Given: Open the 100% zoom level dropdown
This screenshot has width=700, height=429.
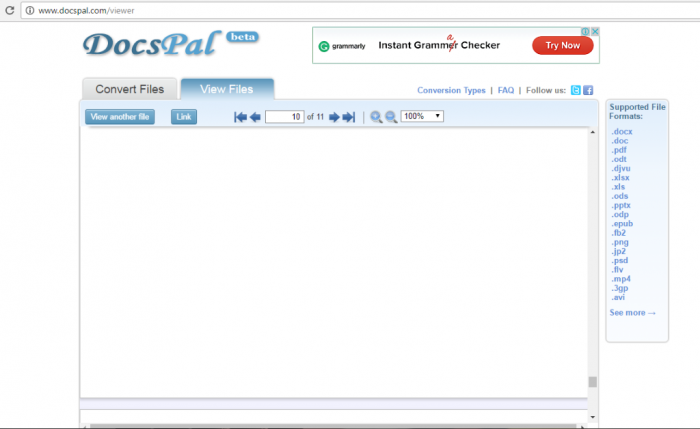Looking at the screenshot, I should tap(421, 117).
